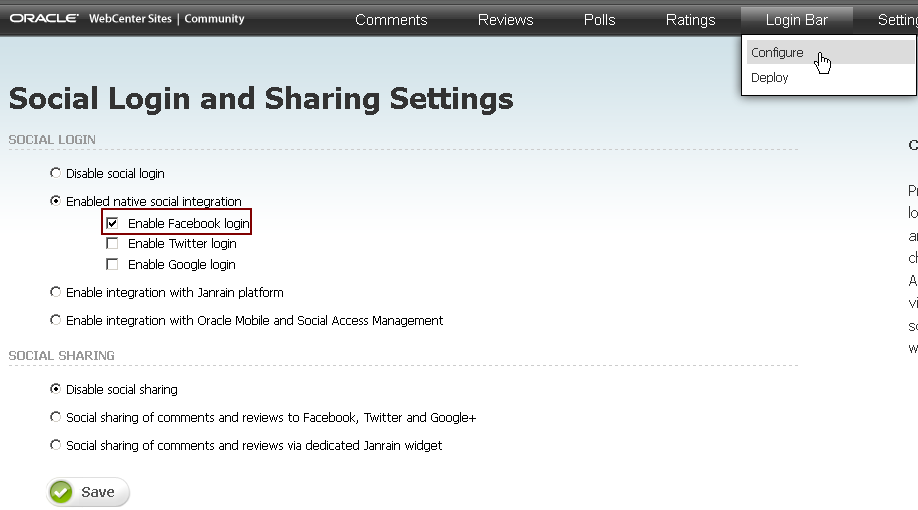
Task: Open the Login Bar menu
Action: [x=796, y=20]
